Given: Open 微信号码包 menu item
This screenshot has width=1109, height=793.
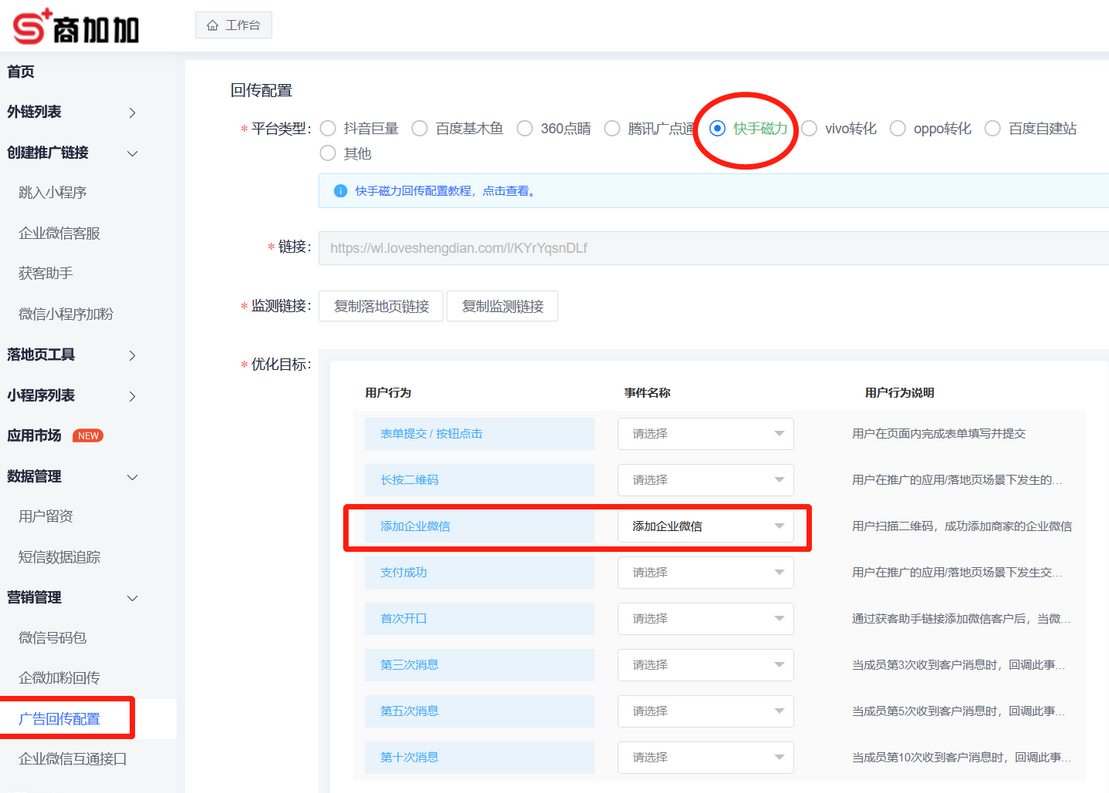Looking at the screenshot, I should click(x=52, y=638).
